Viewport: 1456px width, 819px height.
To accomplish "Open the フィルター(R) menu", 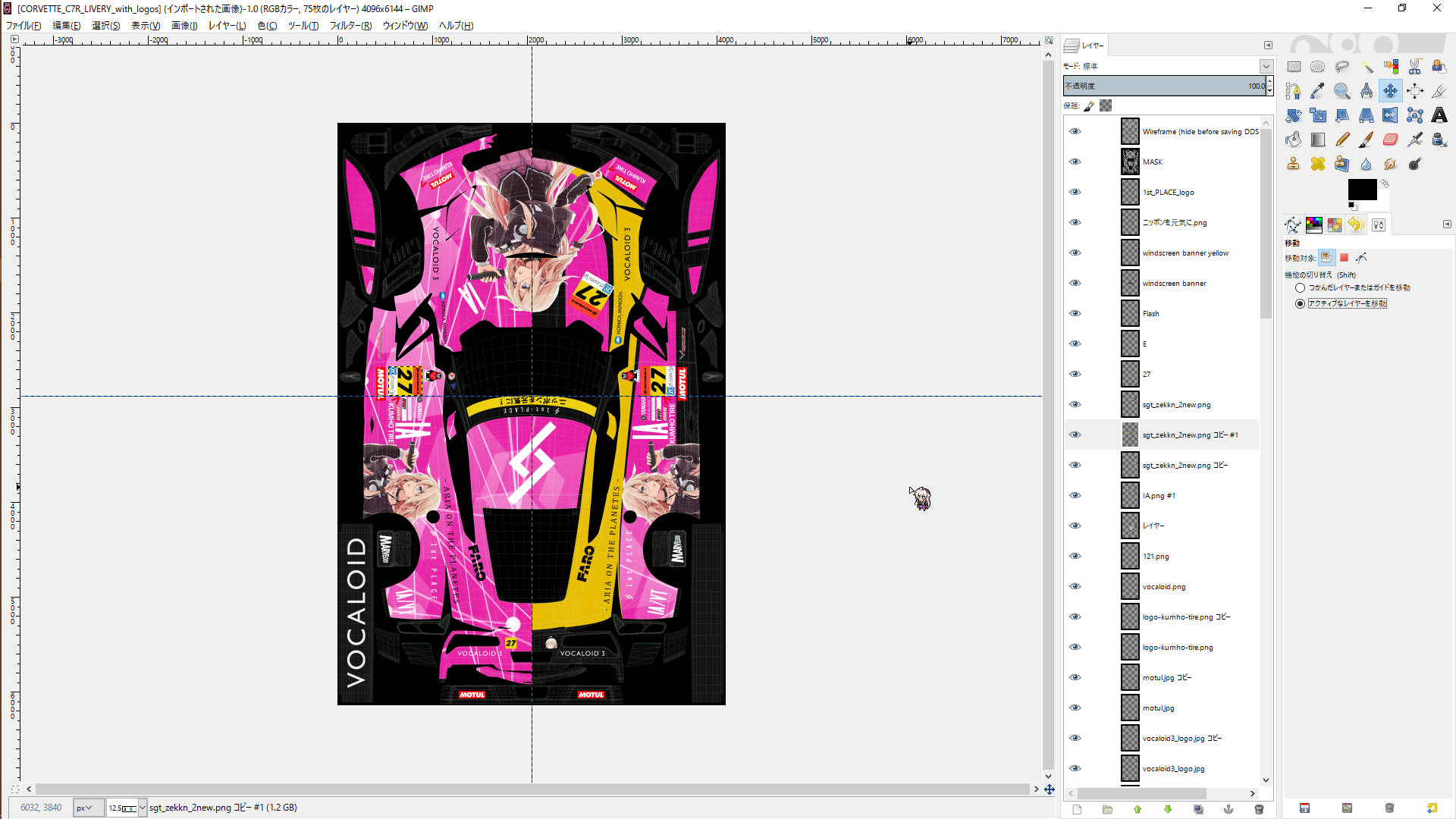I will [350, 26].
